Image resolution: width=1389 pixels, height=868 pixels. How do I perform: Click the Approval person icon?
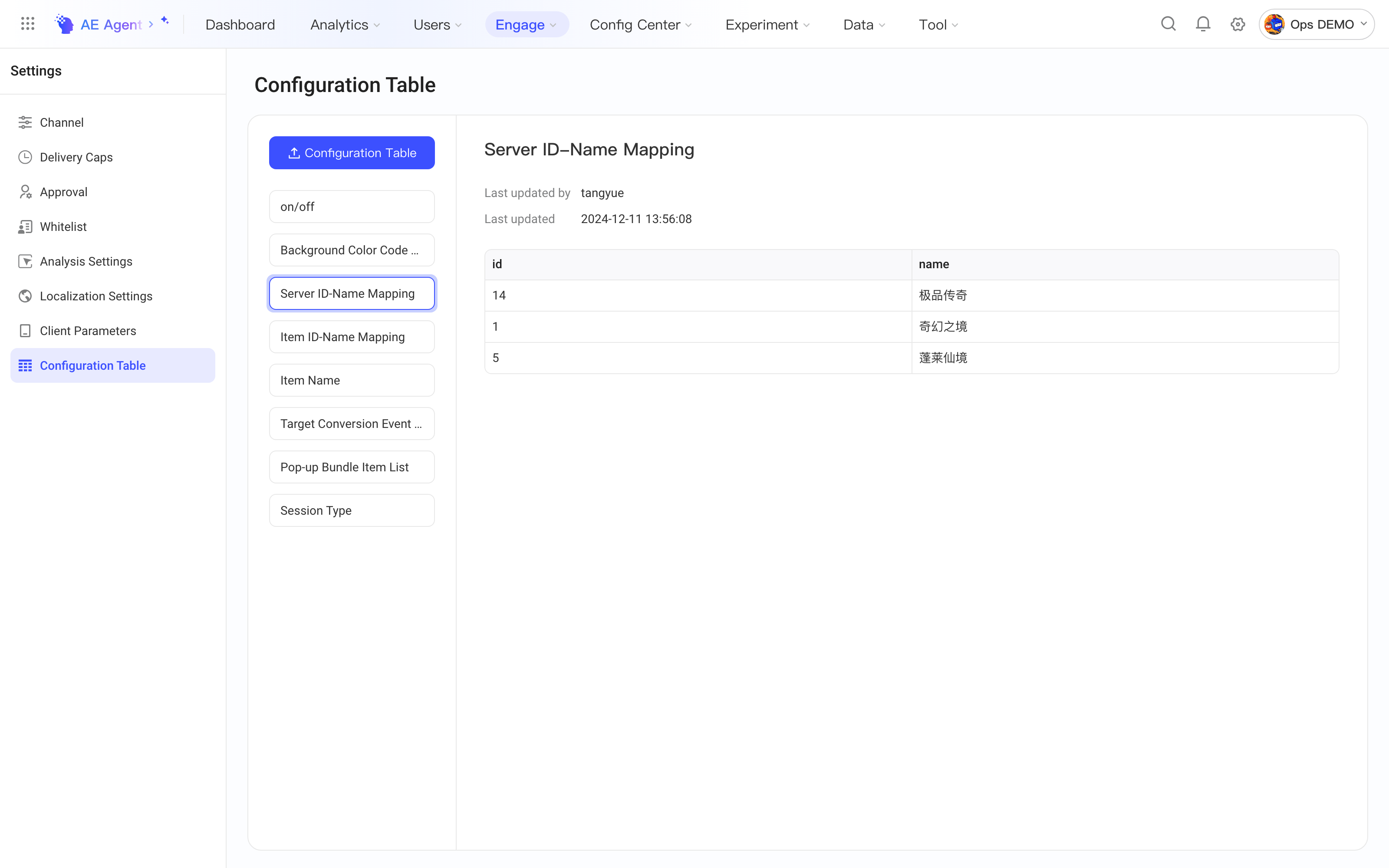(x=25, y=192)
